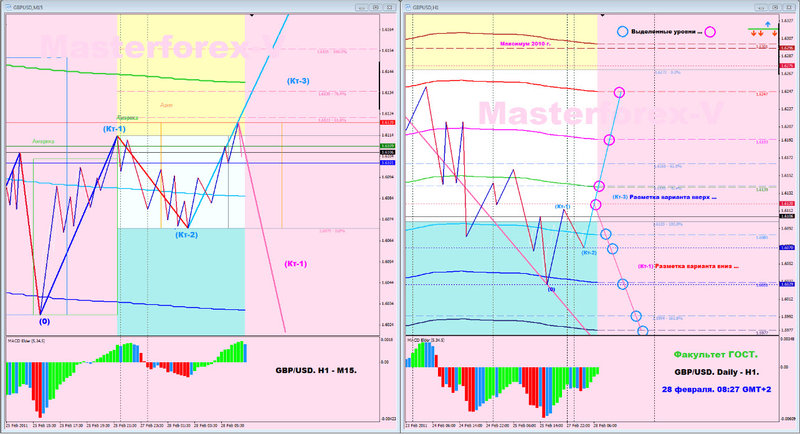Click 'GBP/USD. H1 - M15.' text

[316, 370]
